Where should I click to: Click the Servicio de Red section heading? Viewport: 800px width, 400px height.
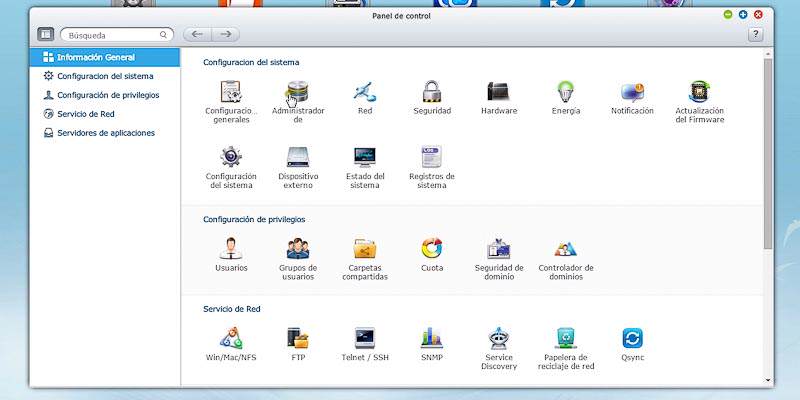click(232, 309)
